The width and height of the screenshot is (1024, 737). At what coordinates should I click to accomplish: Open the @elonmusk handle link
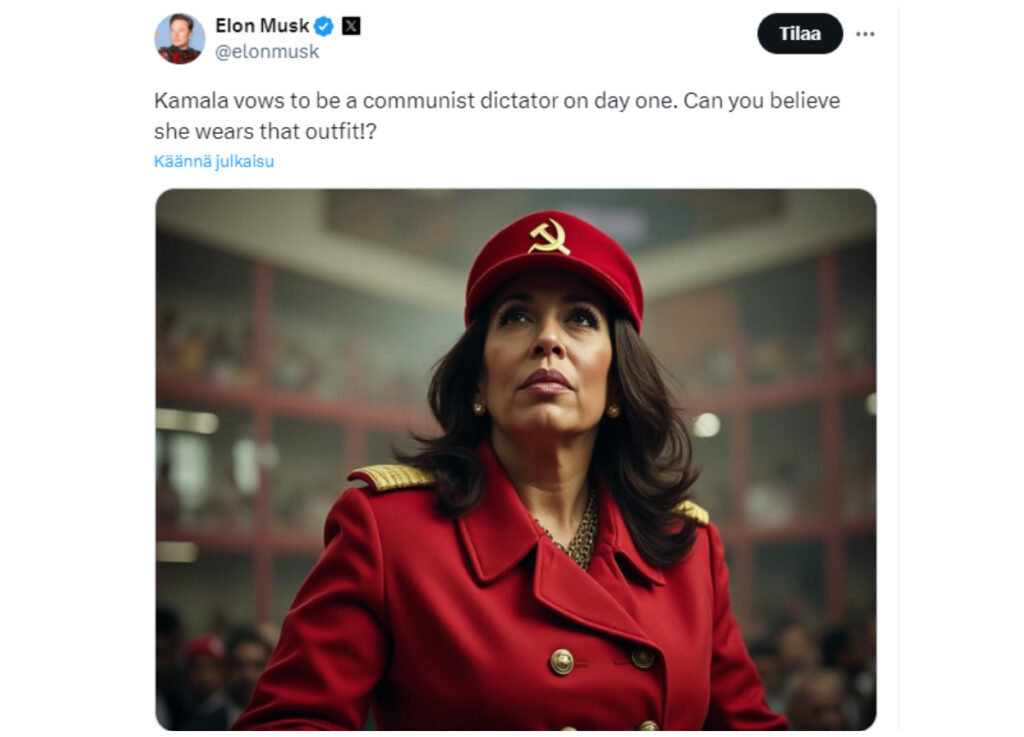(267, 52)
